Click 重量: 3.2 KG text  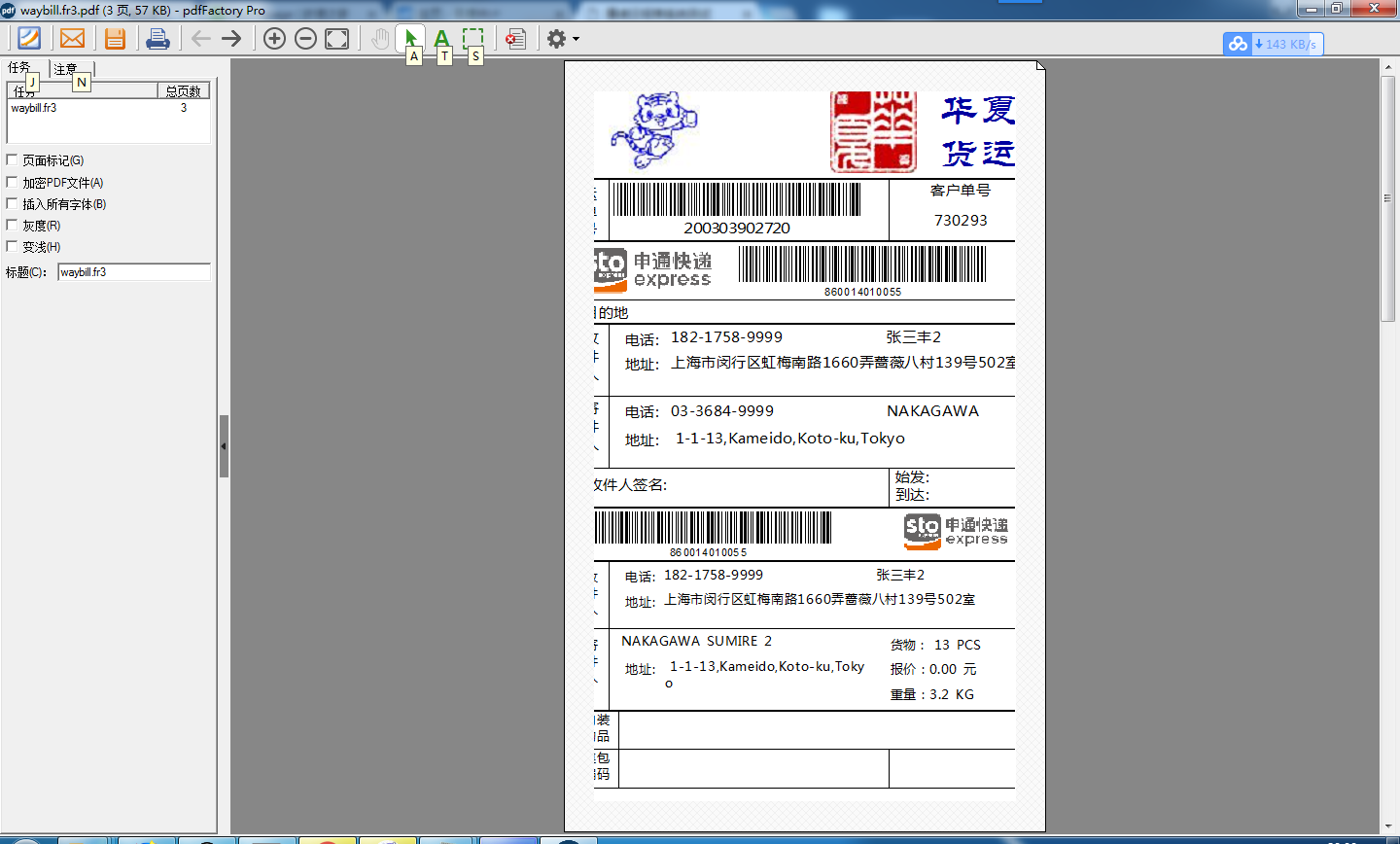931,694
